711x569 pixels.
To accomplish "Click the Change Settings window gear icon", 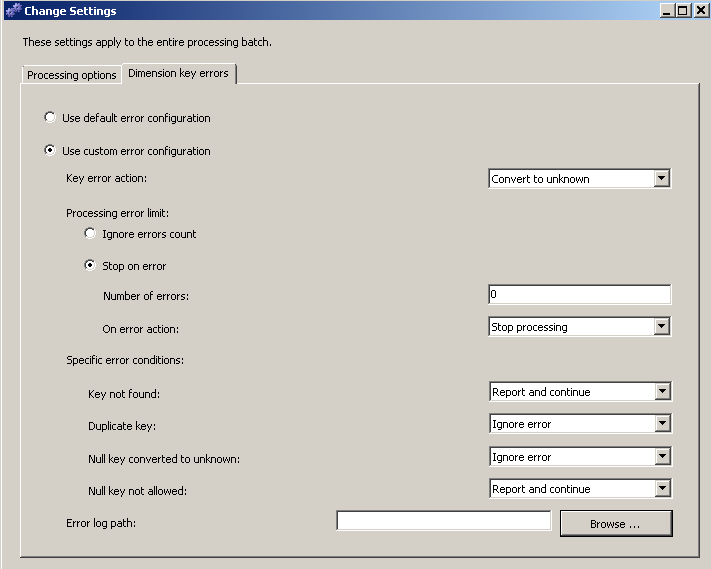I will coord(12,11).
